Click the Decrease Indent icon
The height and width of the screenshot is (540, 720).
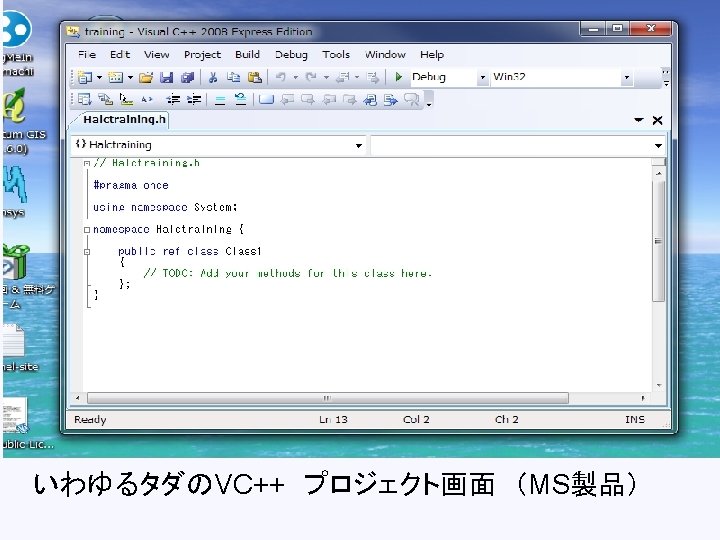[173, 99]
